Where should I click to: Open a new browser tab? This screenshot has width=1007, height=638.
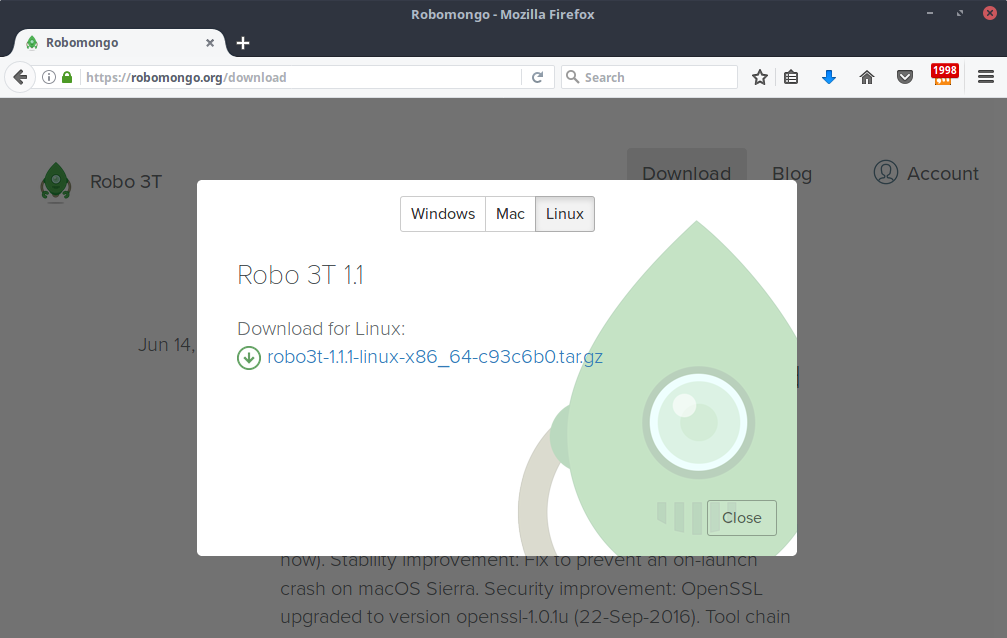243,43
